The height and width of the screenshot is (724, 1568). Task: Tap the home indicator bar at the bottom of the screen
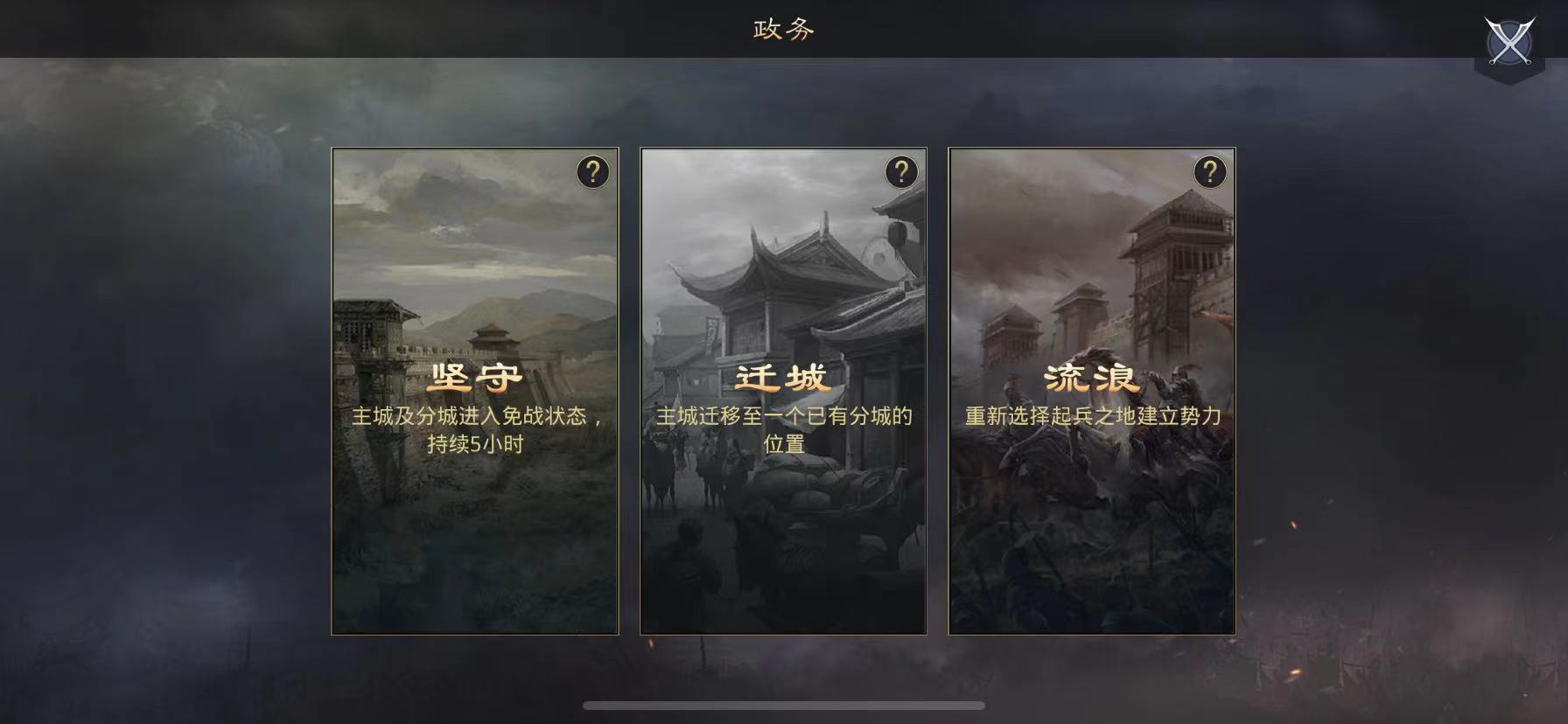(784, 706)
